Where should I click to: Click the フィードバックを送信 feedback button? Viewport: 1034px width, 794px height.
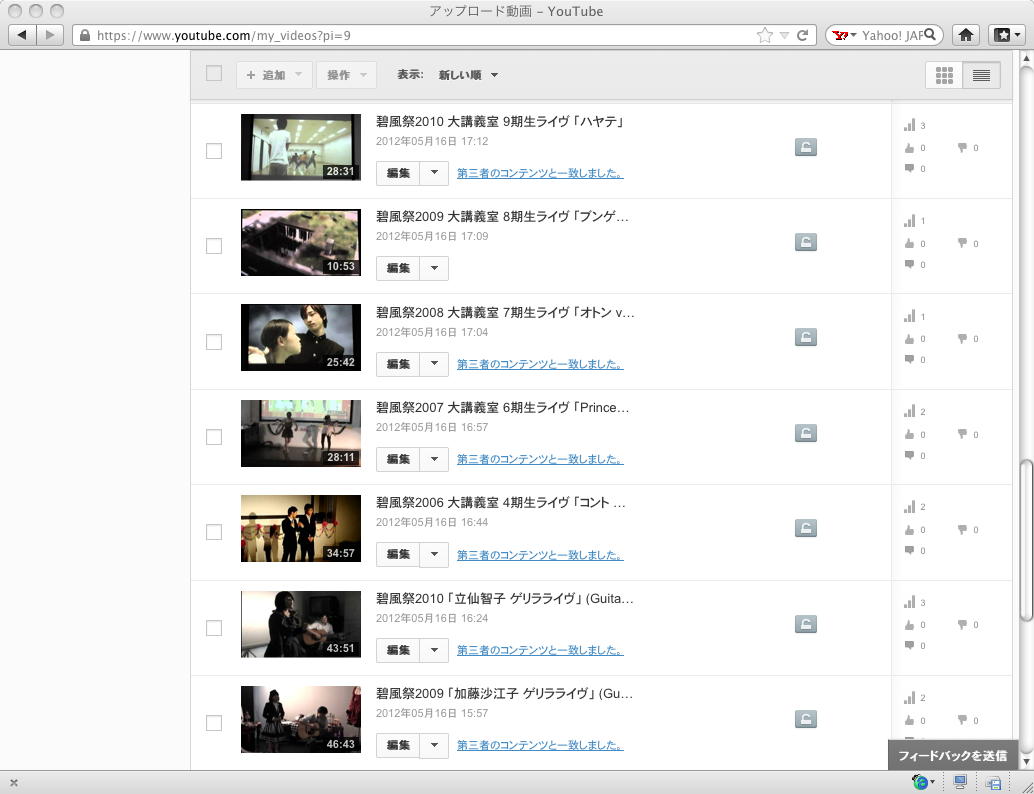pos(952,756)
